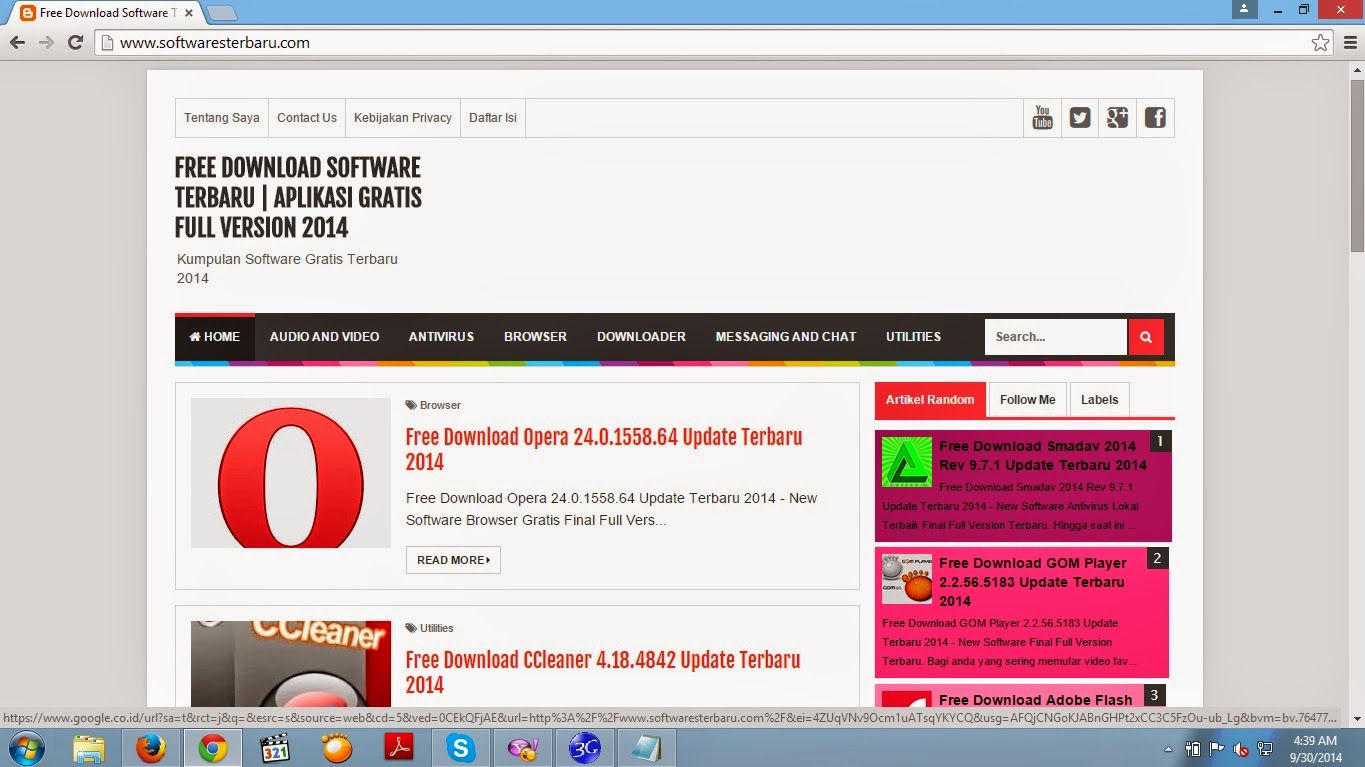Open ANTIVIRUS category
The width and height of the screenshot is (1365, 767).
coord(441,337)
